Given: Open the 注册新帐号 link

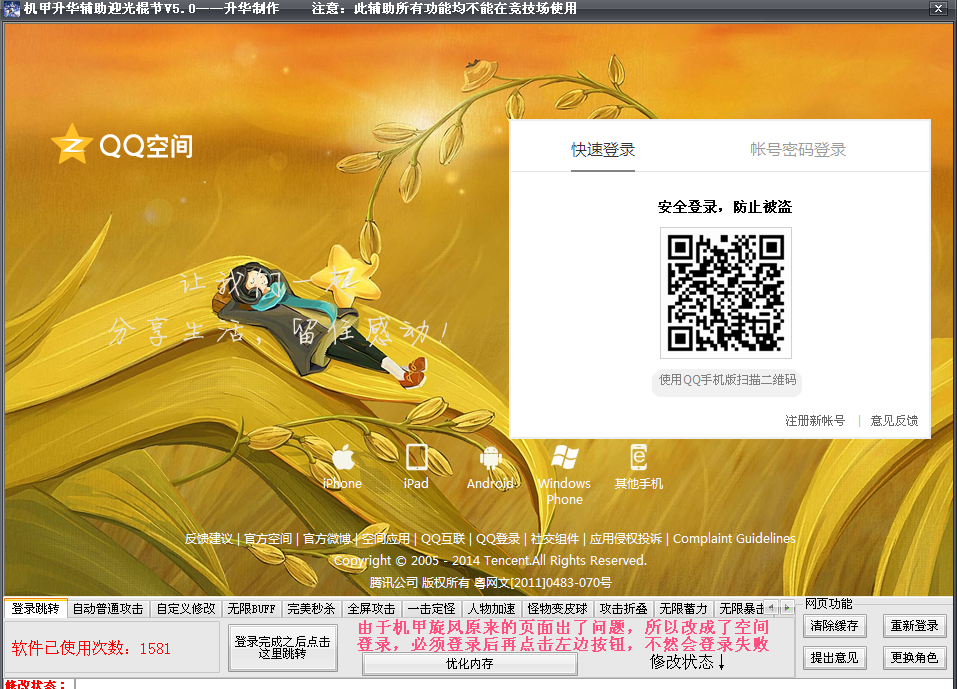Looking at the screenshot, I should tap(815, 420).
